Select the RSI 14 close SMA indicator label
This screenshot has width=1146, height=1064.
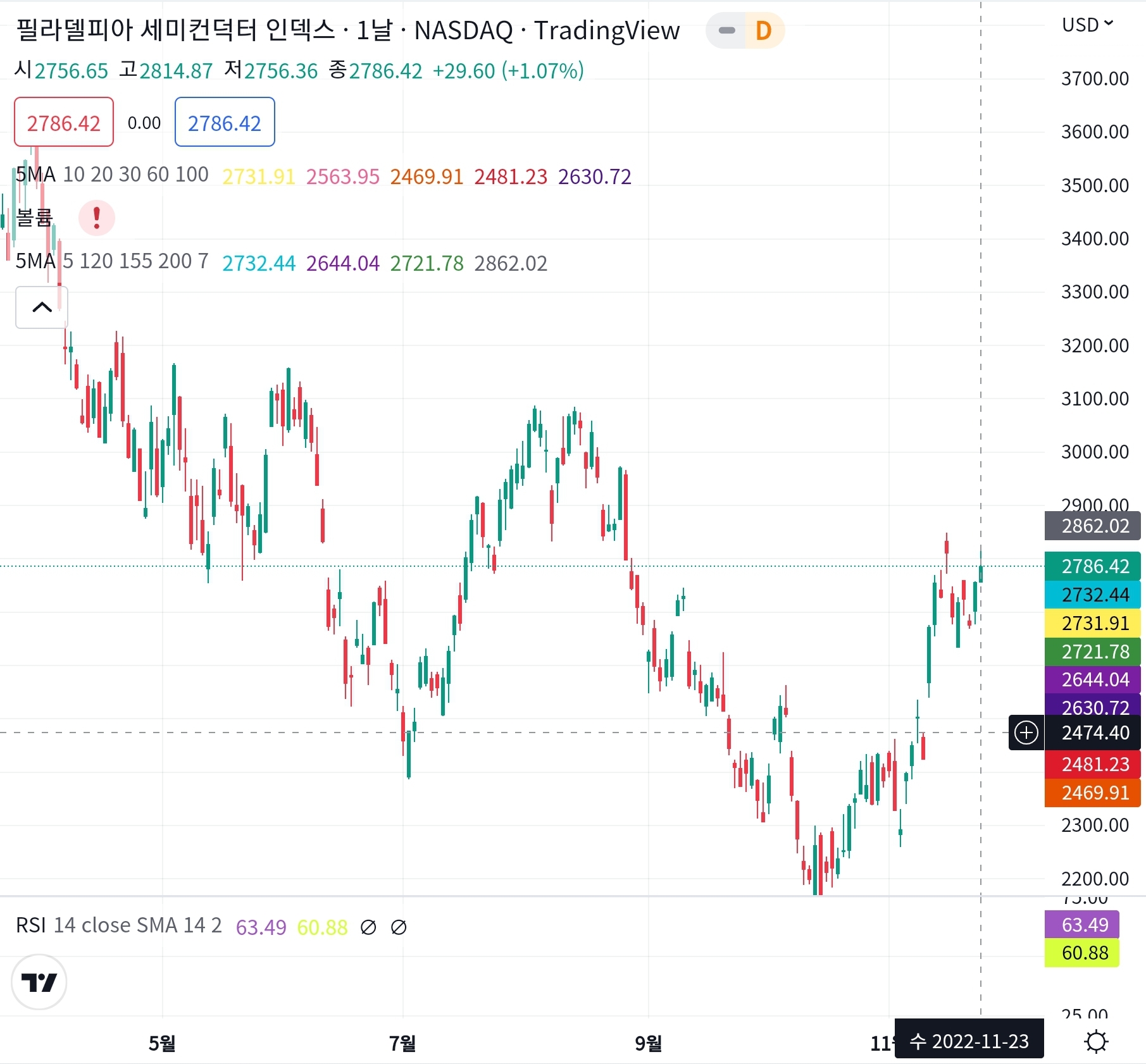coord(119,925)
